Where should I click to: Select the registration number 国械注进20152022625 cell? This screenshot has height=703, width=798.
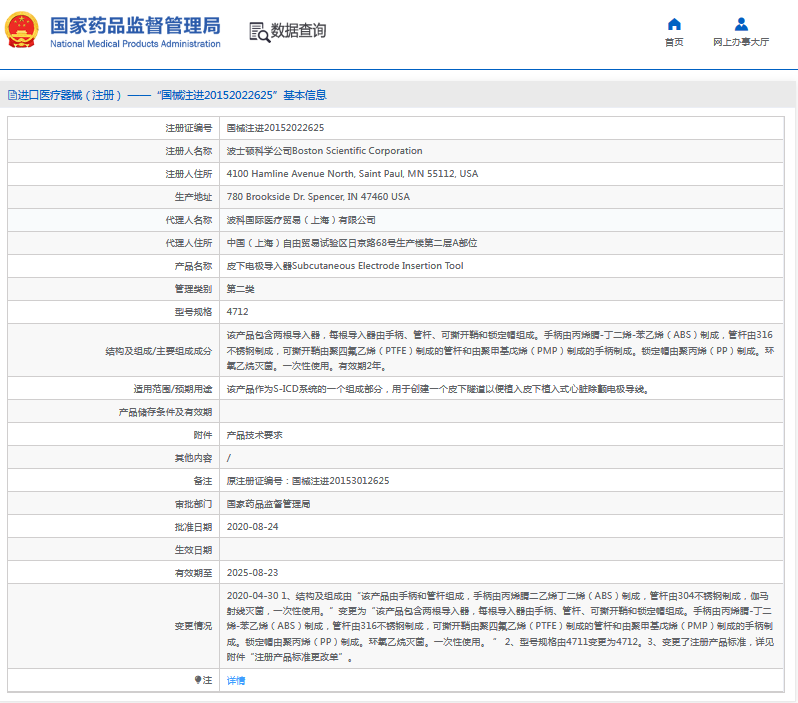[275, 128]
